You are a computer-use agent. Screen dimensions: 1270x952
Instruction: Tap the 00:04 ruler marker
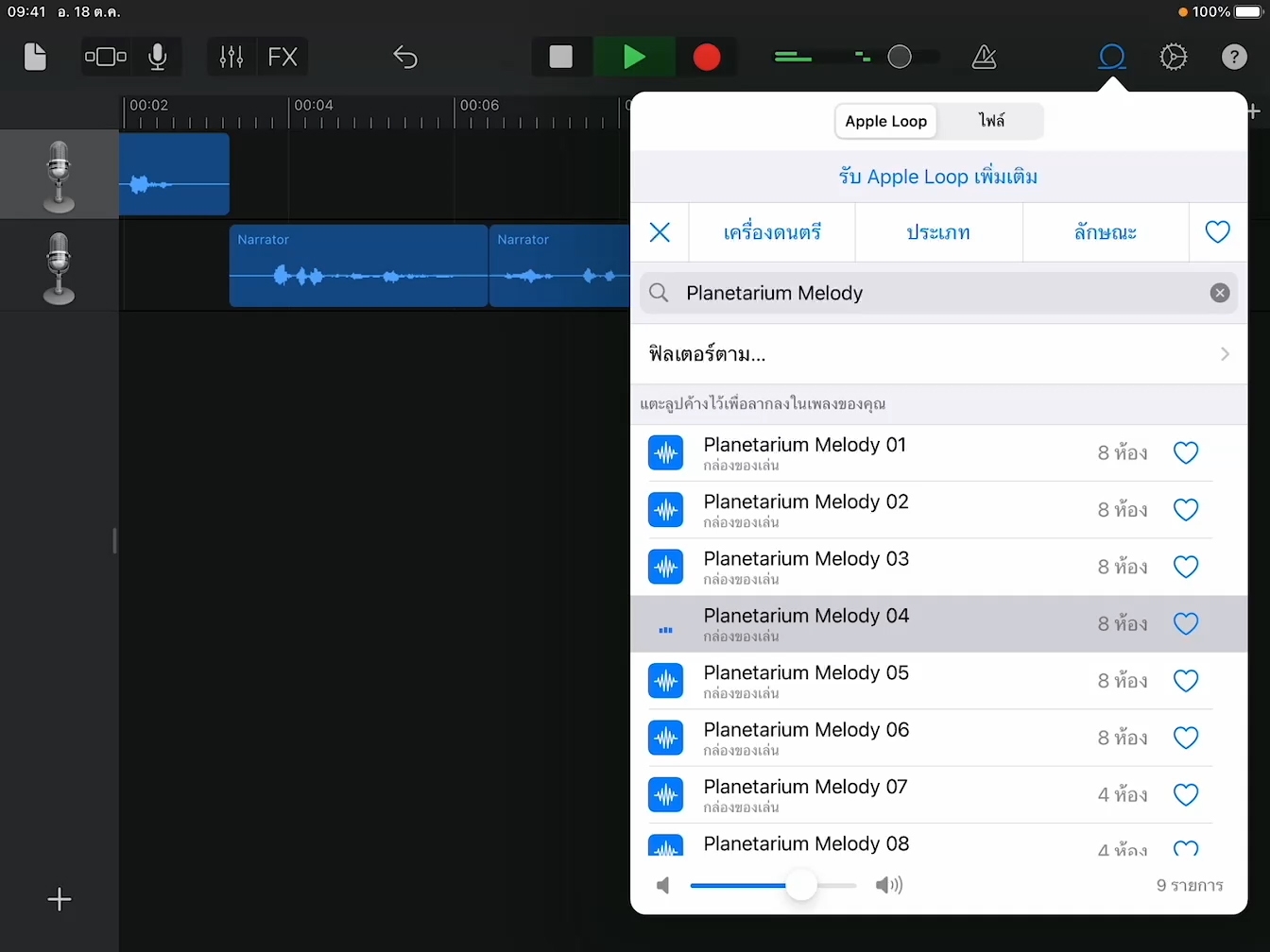click(x=313, y=105)
